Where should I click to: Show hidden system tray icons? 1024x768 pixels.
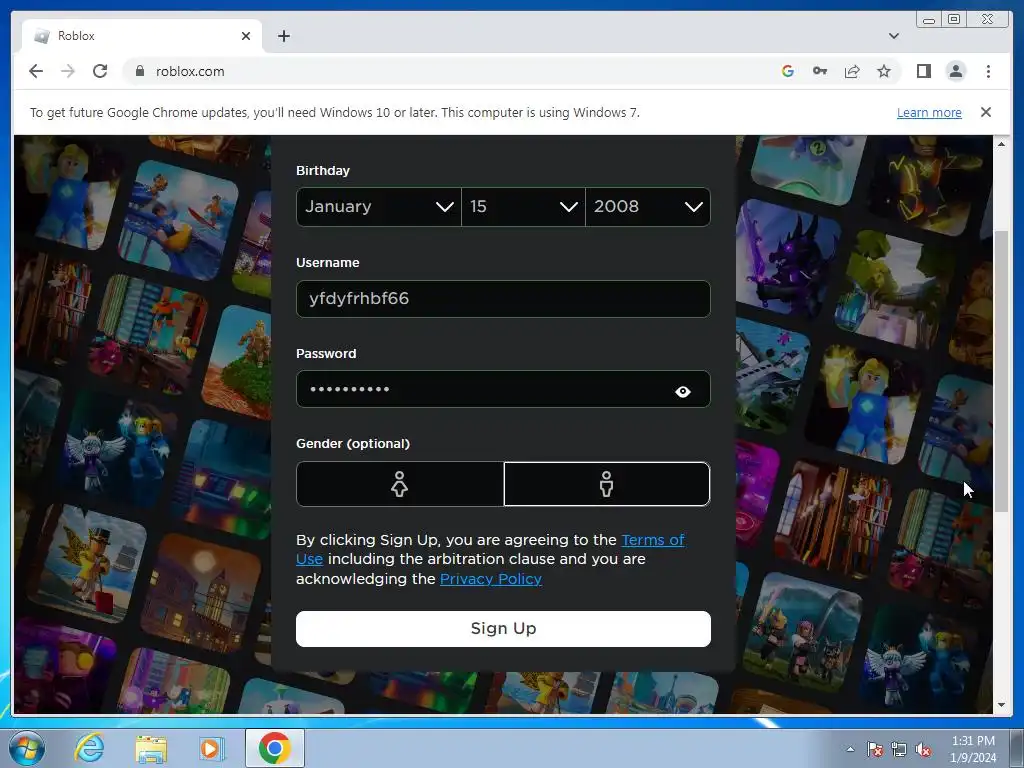[850, 749]
